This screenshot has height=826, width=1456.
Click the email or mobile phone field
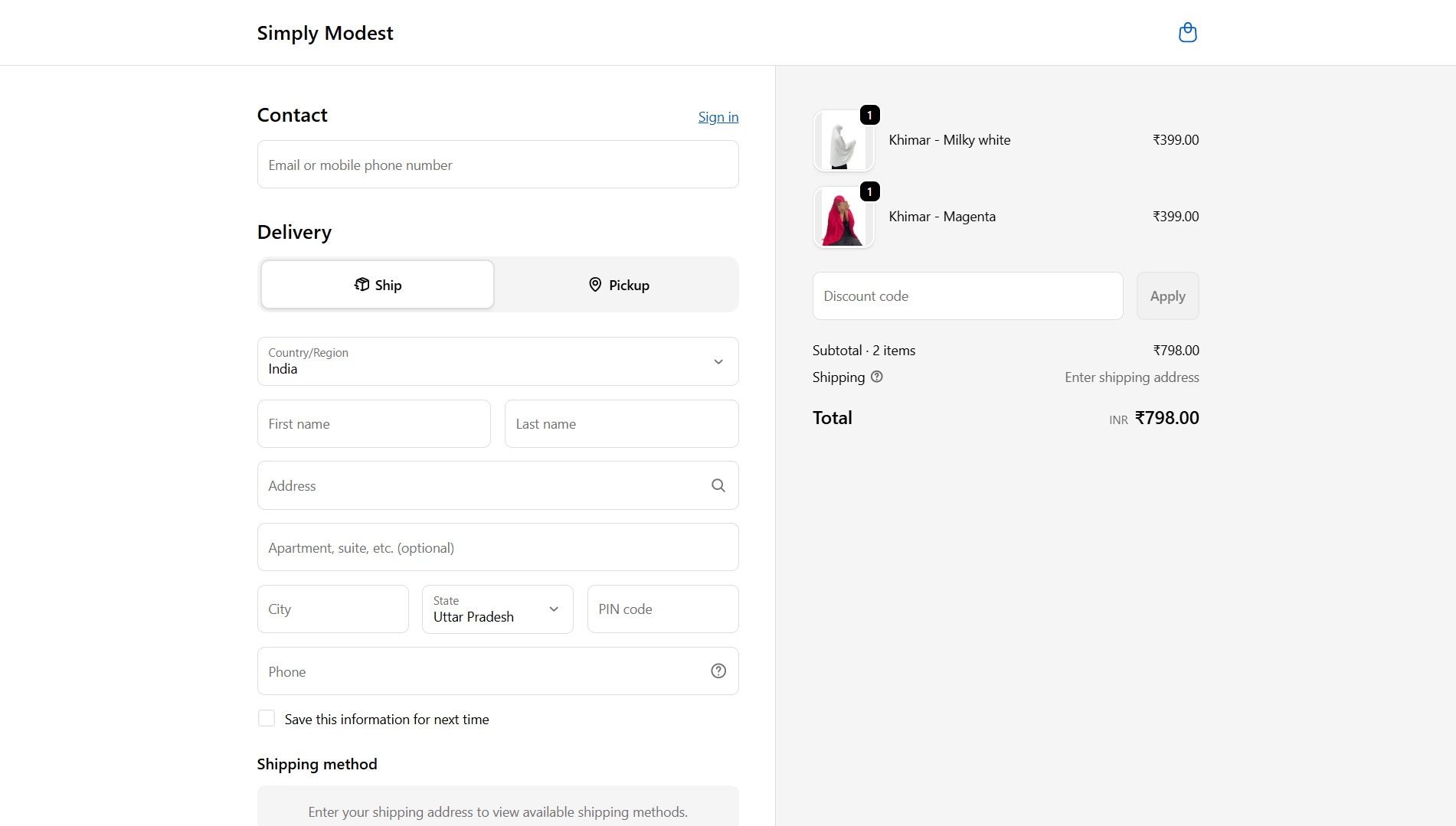coord(498,164)
